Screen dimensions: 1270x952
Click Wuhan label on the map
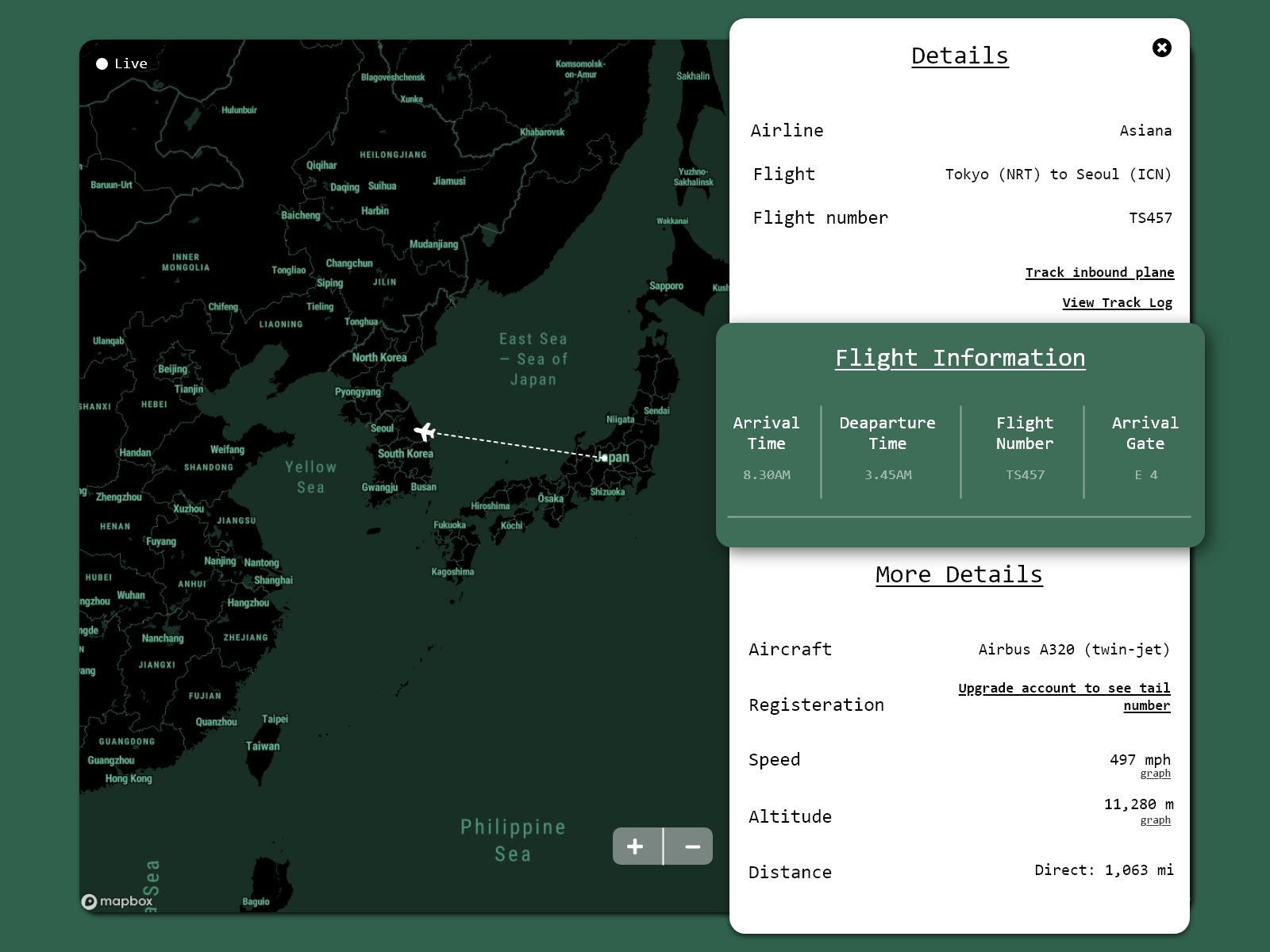(131, 595)
